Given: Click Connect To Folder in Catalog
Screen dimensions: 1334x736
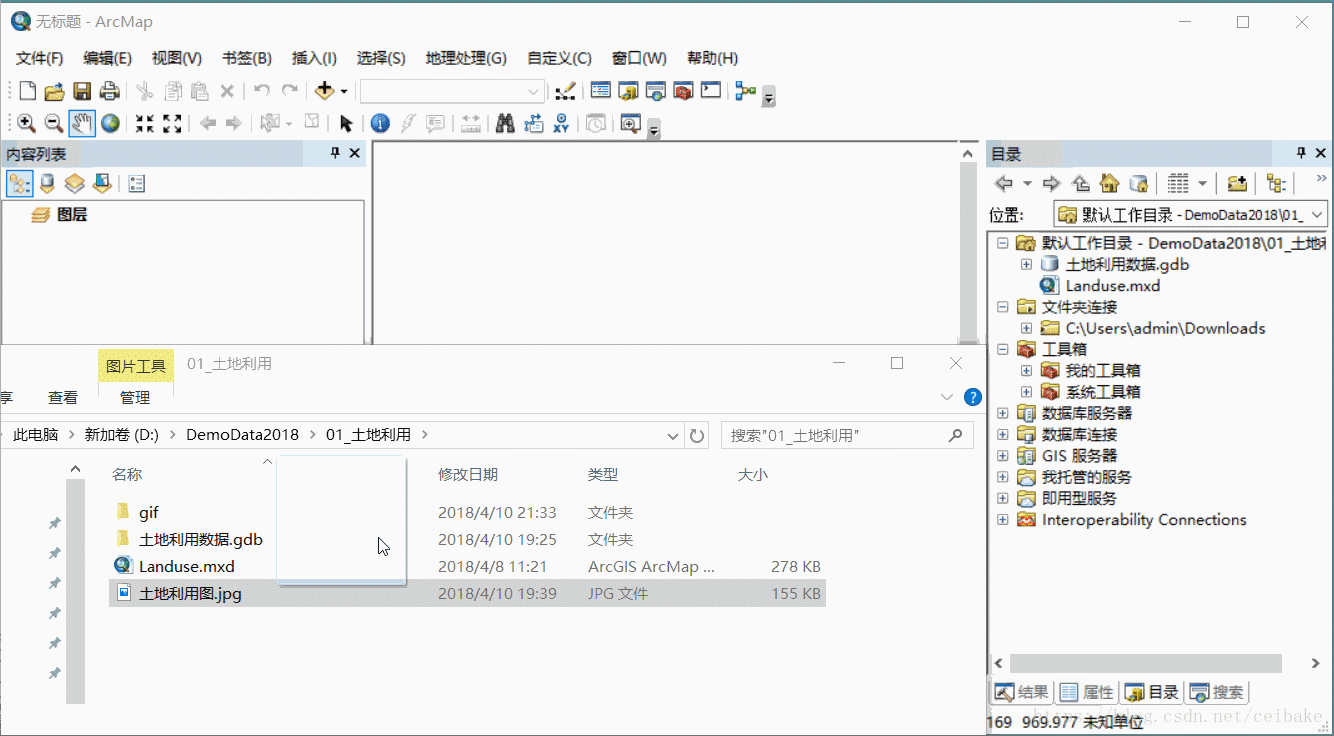Looking at the screenshot, I should click(1237, 183).
